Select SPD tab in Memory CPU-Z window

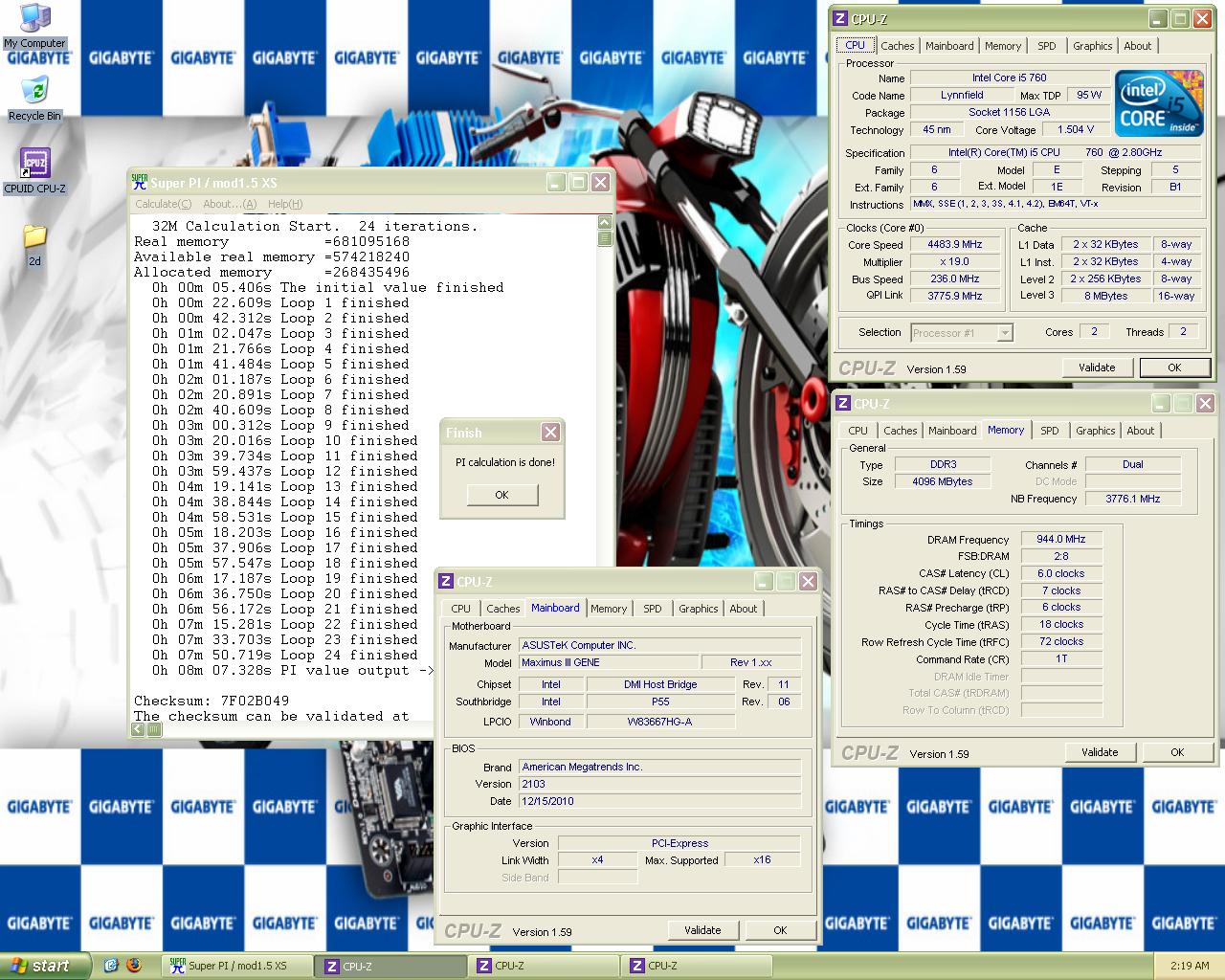(1050, 431)
